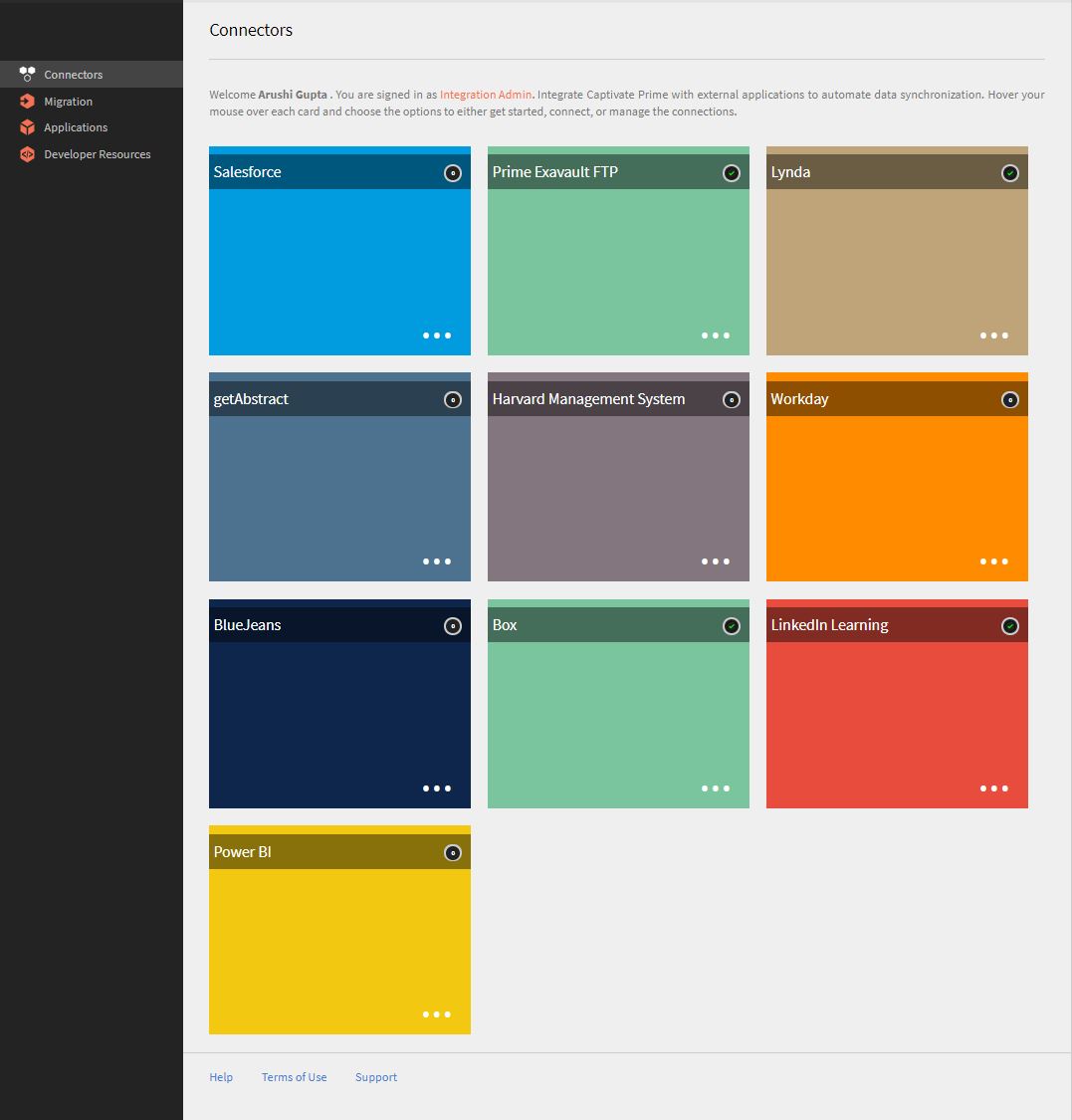Click the Workday status icon
This screenshot has width=1072, height=1120.
coord(1010,400)
